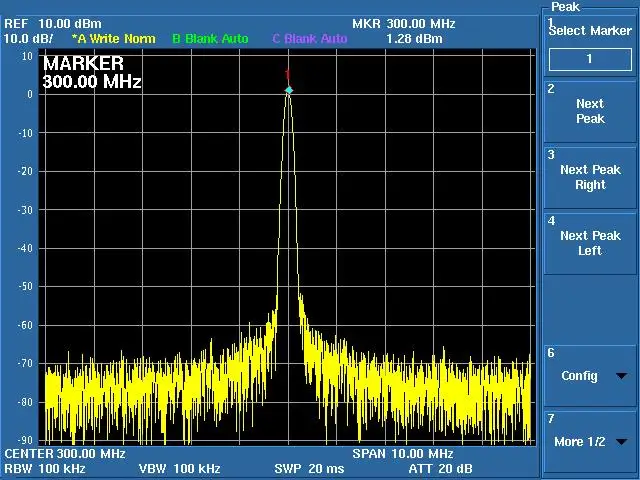Select the Next Peak softkey

click(x=590, y=111)
